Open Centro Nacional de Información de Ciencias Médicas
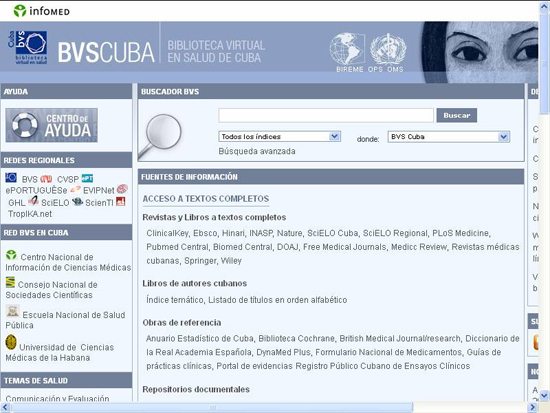 [68, 262]
